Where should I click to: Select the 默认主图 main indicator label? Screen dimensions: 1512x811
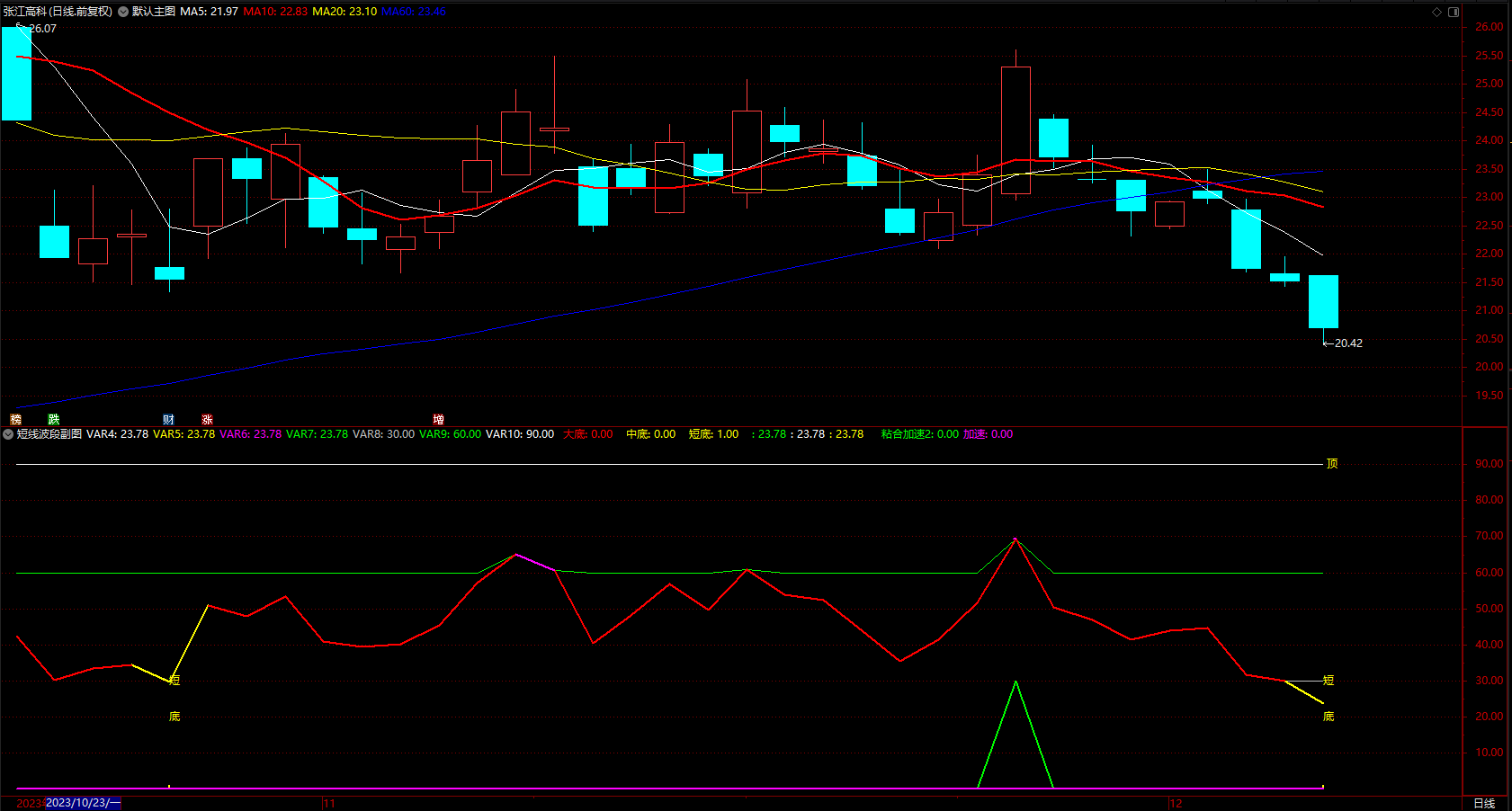click(x=154, y=12)
